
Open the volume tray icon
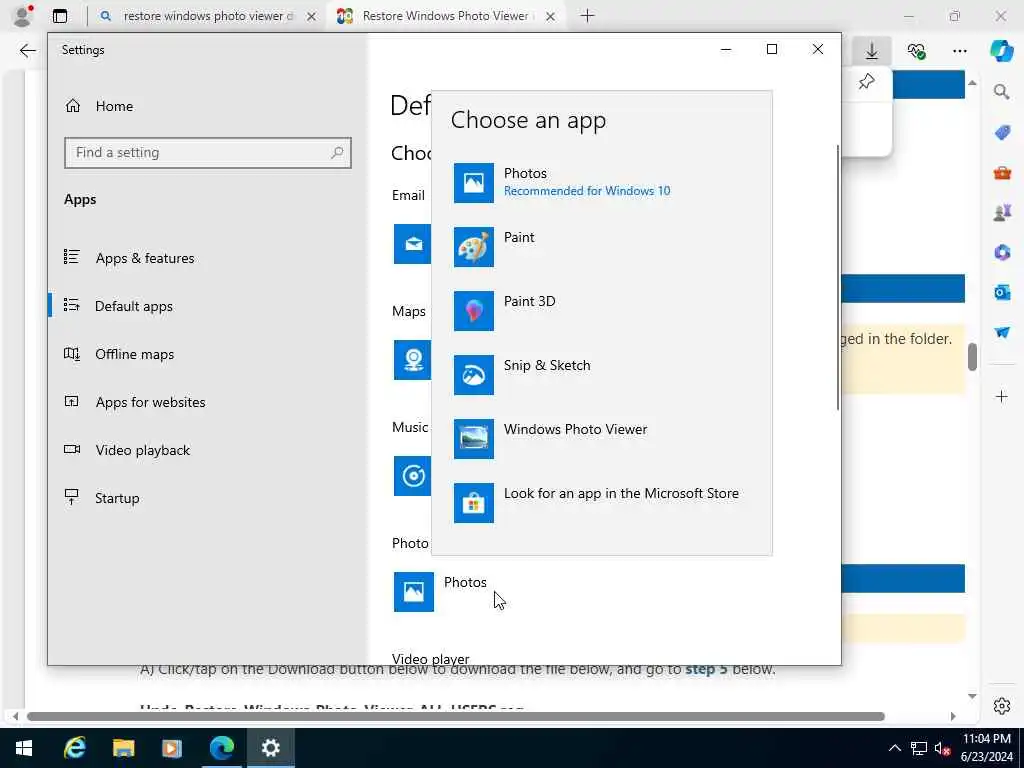point(942,748)
